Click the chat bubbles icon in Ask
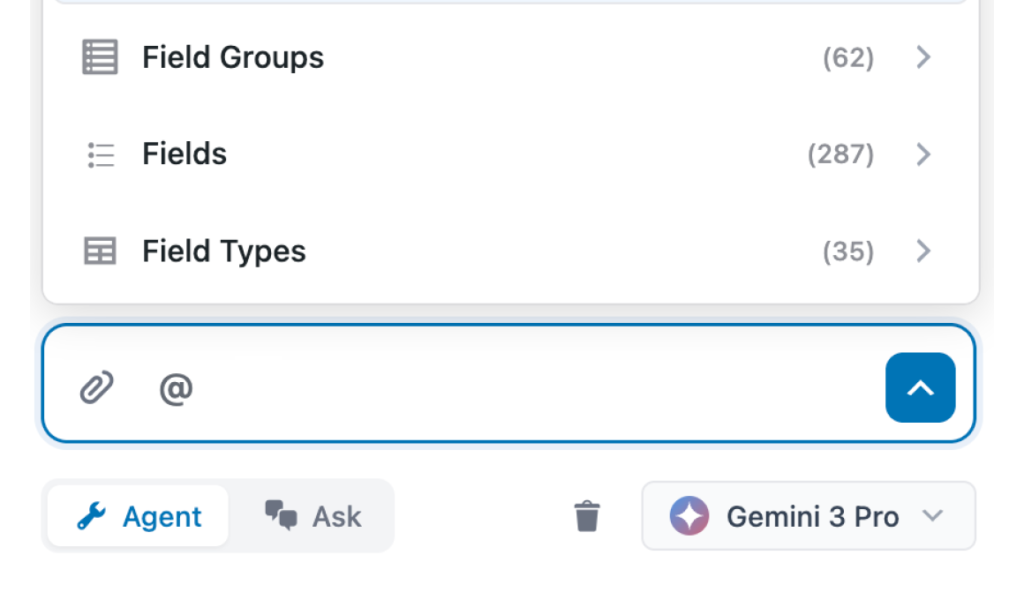The width and height of the screenshot is (1024, 600). [x=281, y=516]
